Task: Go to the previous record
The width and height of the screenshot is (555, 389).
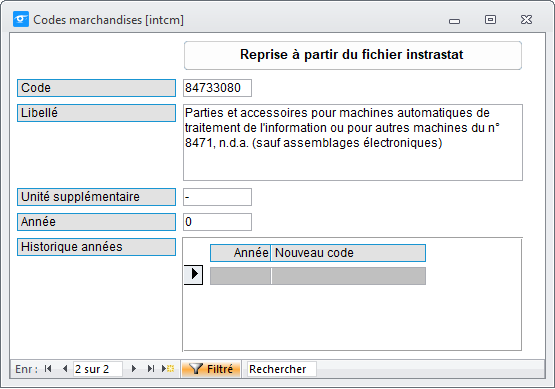Action: click(65, 369)
